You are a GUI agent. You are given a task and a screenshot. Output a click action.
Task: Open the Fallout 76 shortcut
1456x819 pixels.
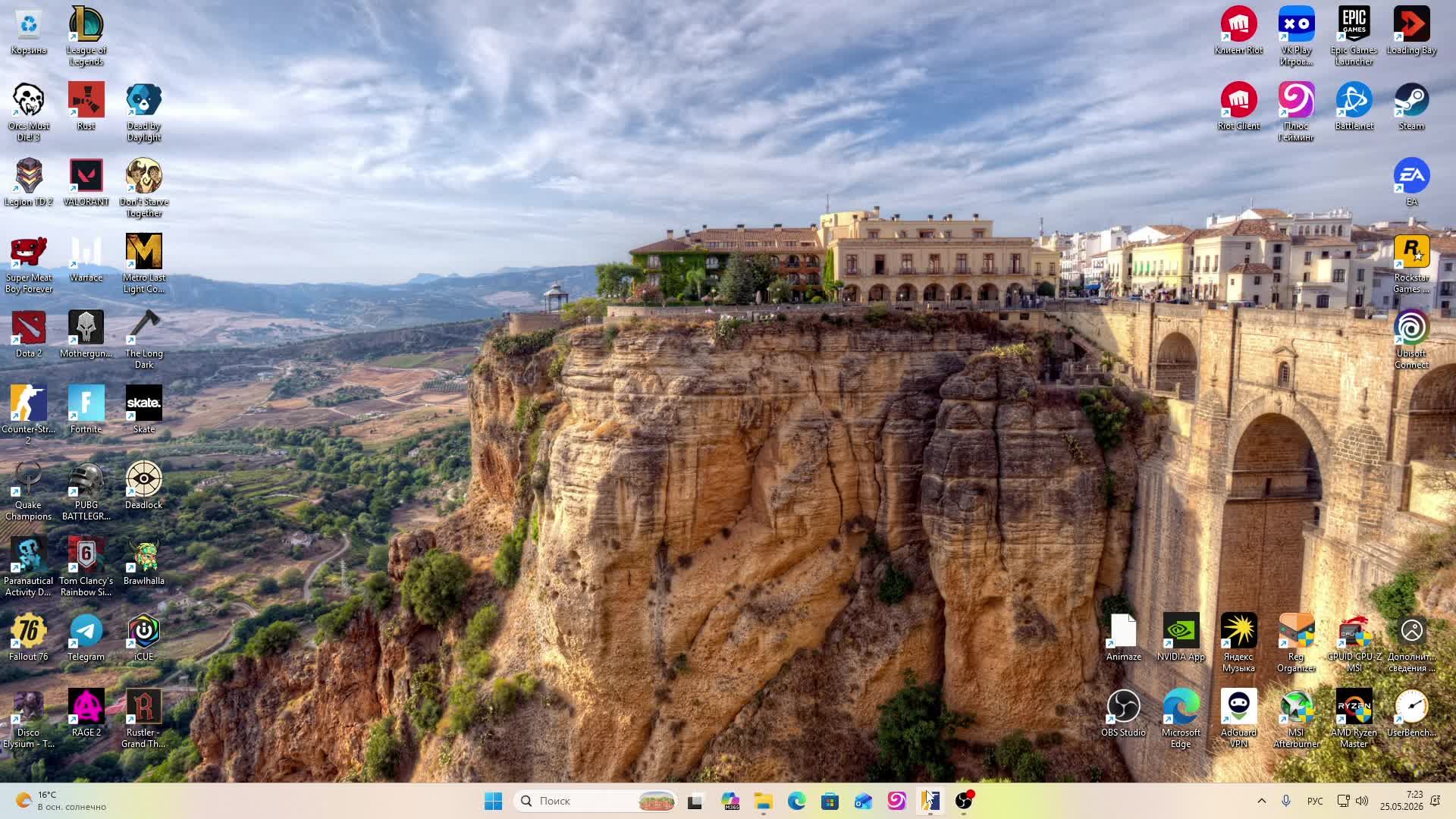(x=29, y=638)
